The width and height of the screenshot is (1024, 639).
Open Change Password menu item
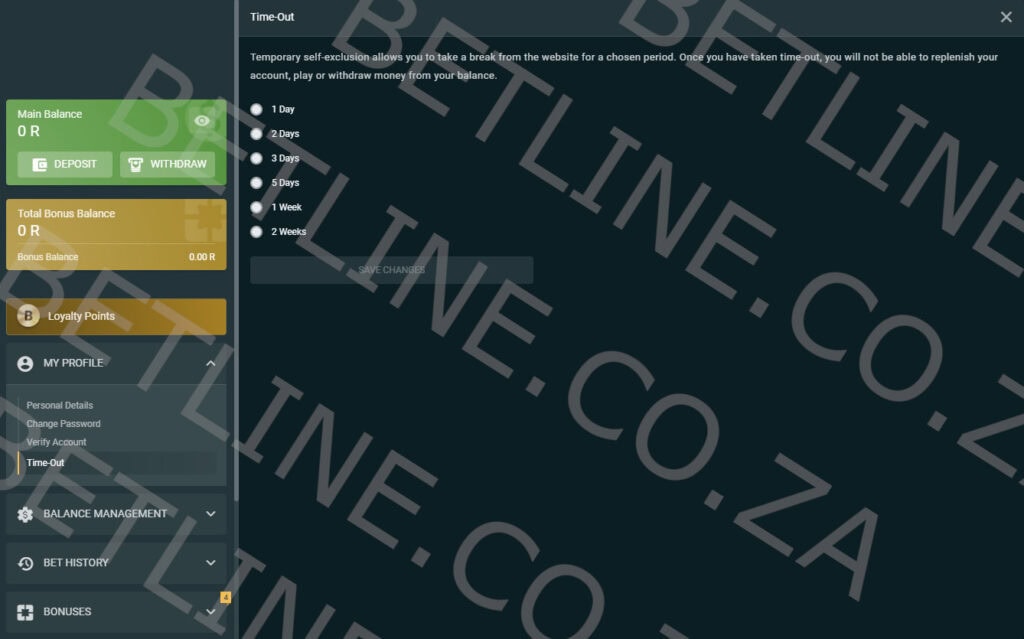[63, 423]
